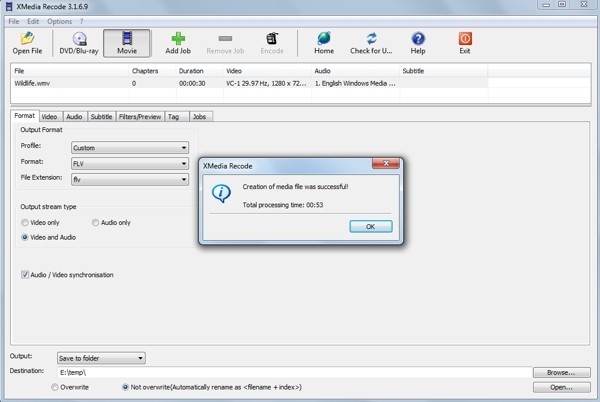Open the ? help menu
This screenshot has height=402, width=600.
82,21
